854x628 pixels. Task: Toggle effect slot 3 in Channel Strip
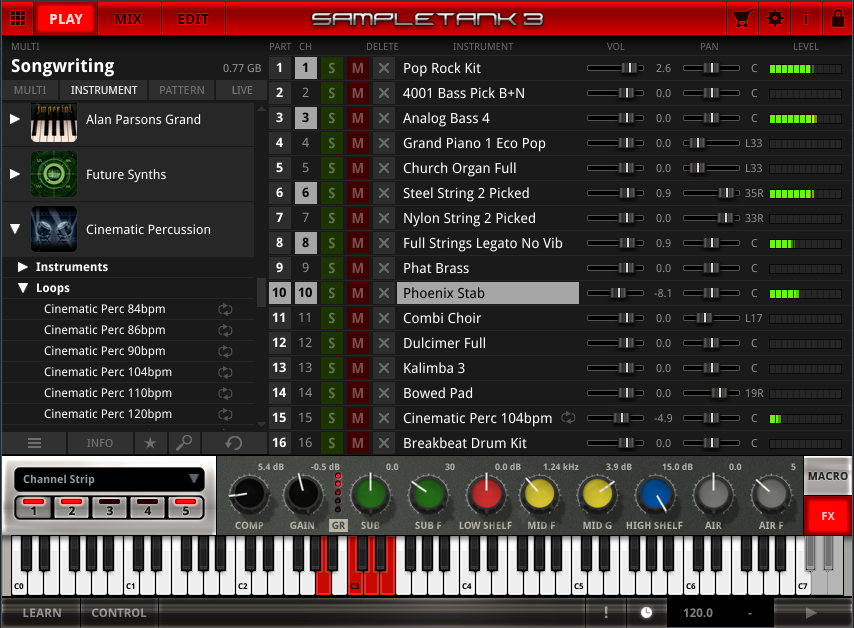click(x=110, y=507)
